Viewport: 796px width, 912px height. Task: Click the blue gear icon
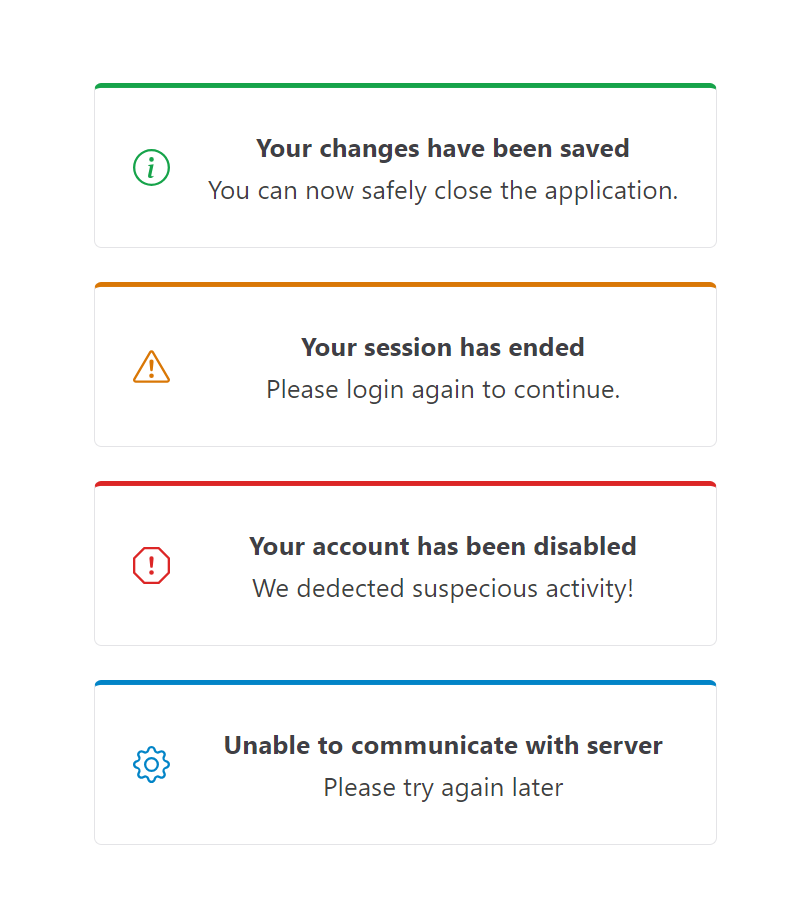[151, 764]
